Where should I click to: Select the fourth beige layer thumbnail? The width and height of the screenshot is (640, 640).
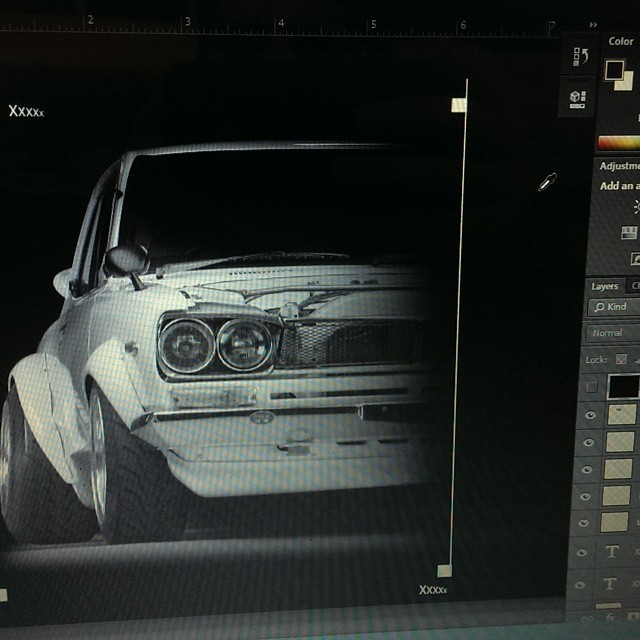[616, 496]
